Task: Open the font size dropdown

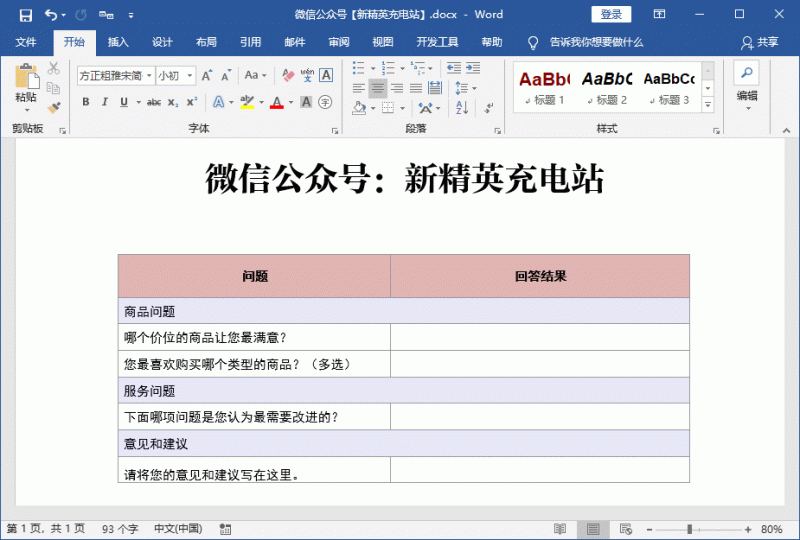Action: 190,76
